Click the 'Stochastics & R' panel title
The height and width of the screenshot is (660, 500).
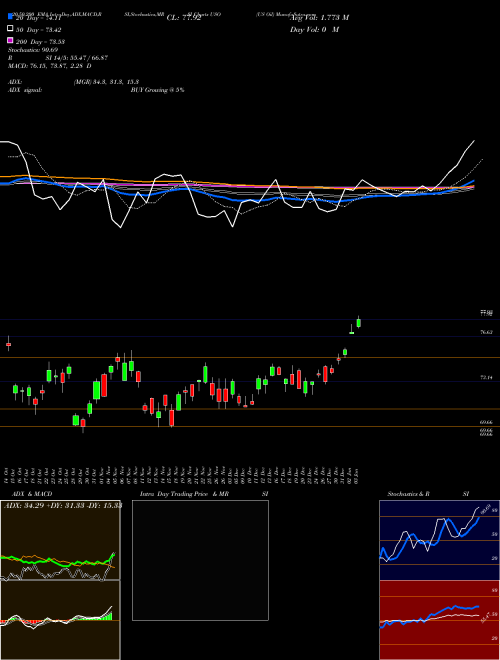tap(409, 494)
